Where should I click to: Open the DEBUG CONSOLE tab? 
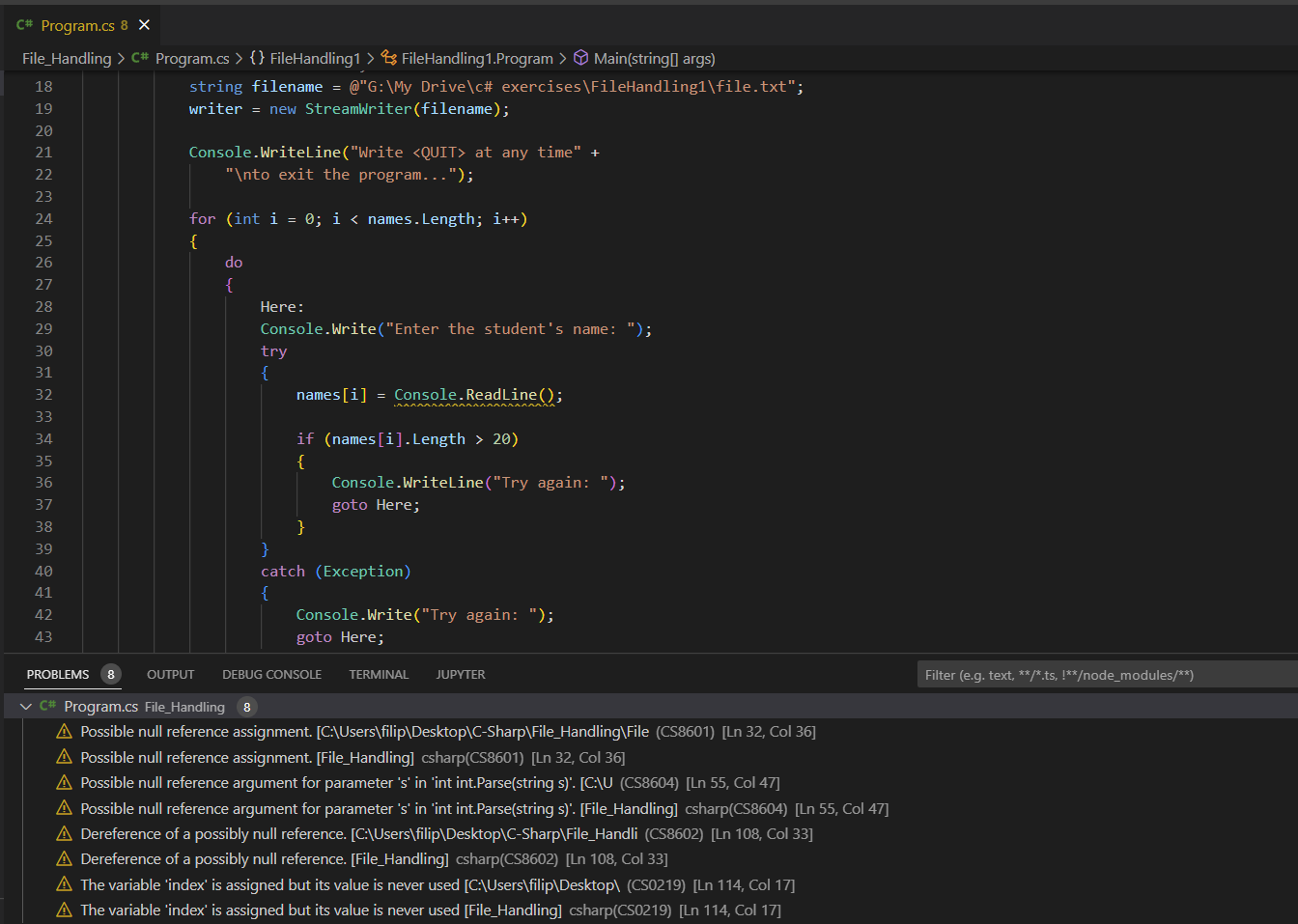pyautogui.click(x=271, y=675)
